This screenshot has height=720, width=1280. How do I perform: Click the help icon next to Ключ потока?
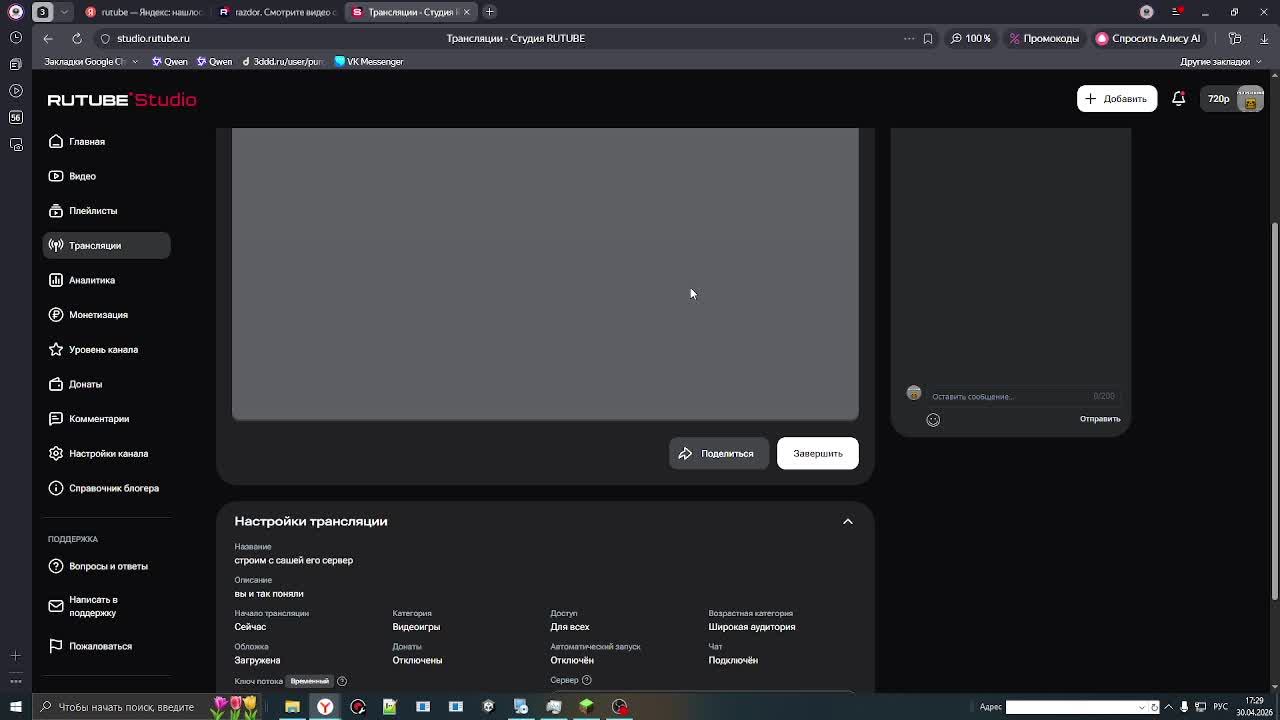(342, 681)
